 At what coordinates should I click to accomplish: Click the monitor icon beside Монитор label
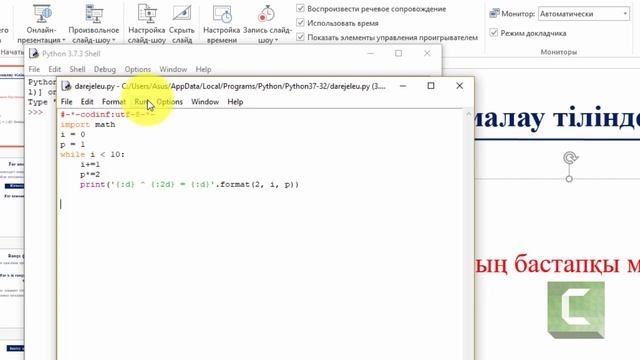[x=494, y=13]
